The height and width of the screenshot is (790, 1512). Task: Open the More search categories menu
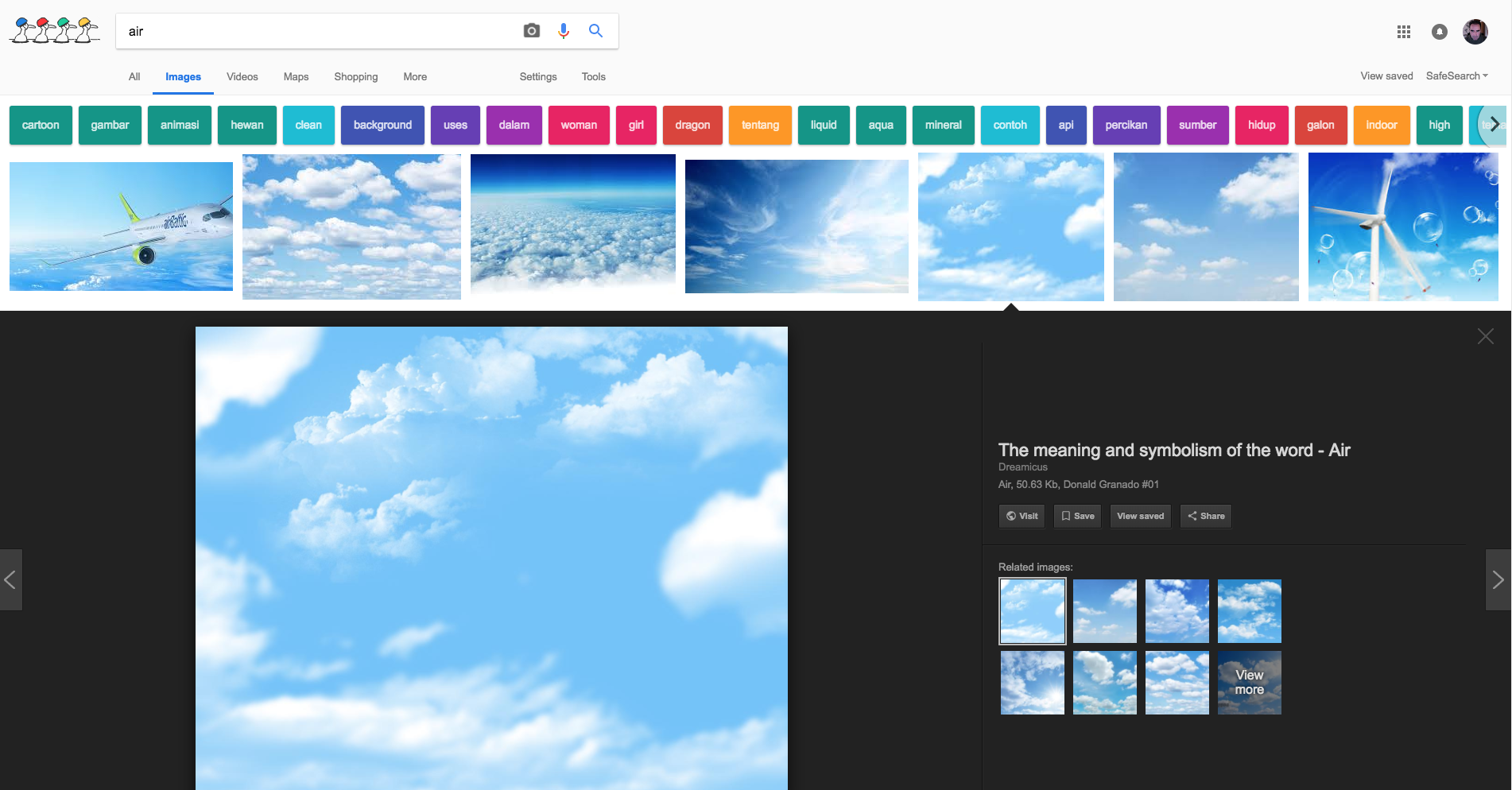coord(415,77)
